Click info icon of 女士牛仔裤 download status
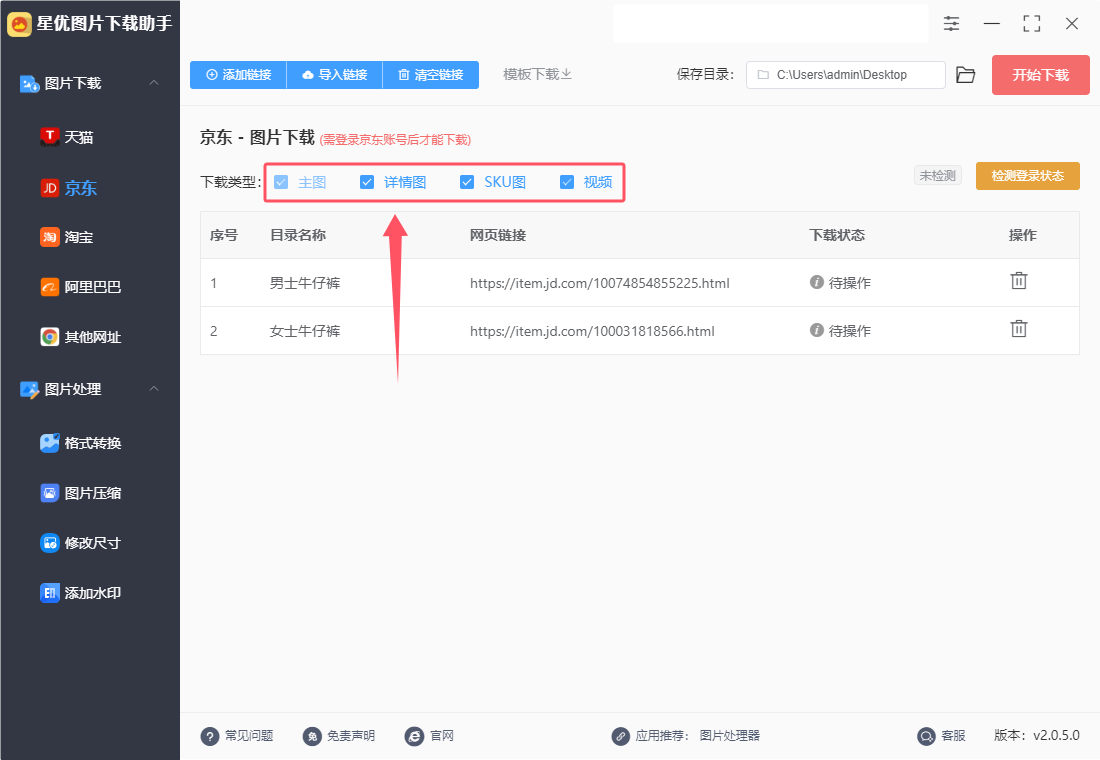The height and width of the screenshot is (760, 1100). point(817,330)
